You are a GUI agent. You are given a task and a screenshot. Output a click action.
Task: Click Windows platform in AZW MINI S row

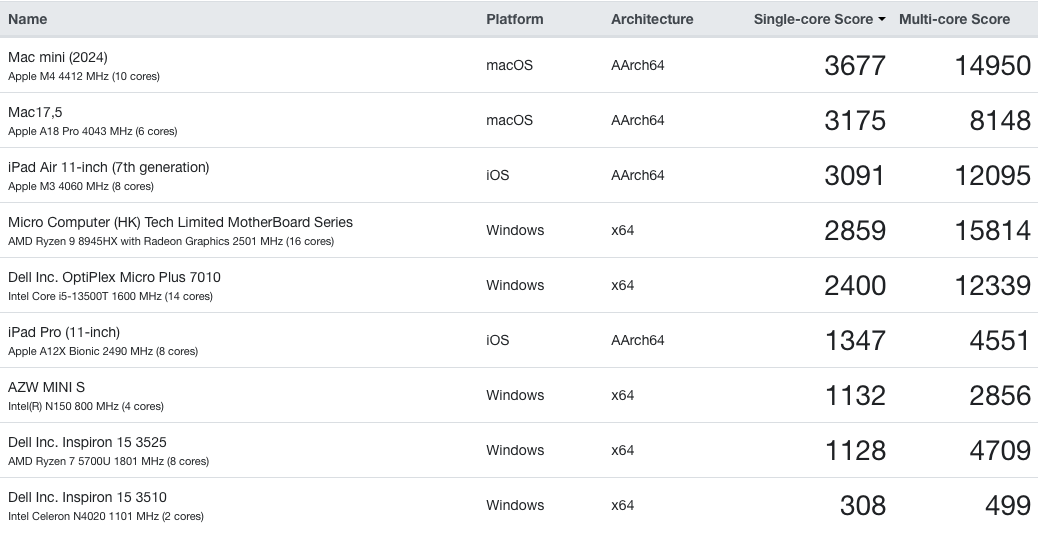click(515, 396)
